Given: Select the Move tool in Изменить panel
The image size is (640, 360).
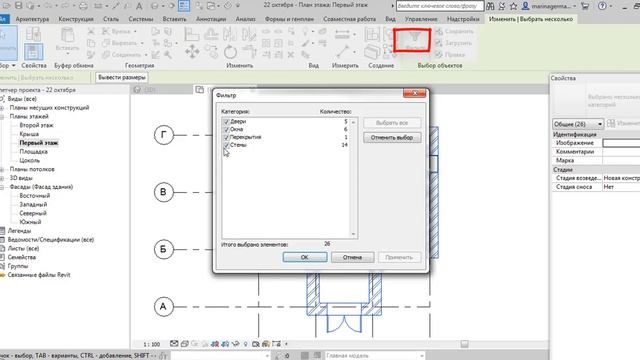Looking at the screenshot, I should (192, 52).
